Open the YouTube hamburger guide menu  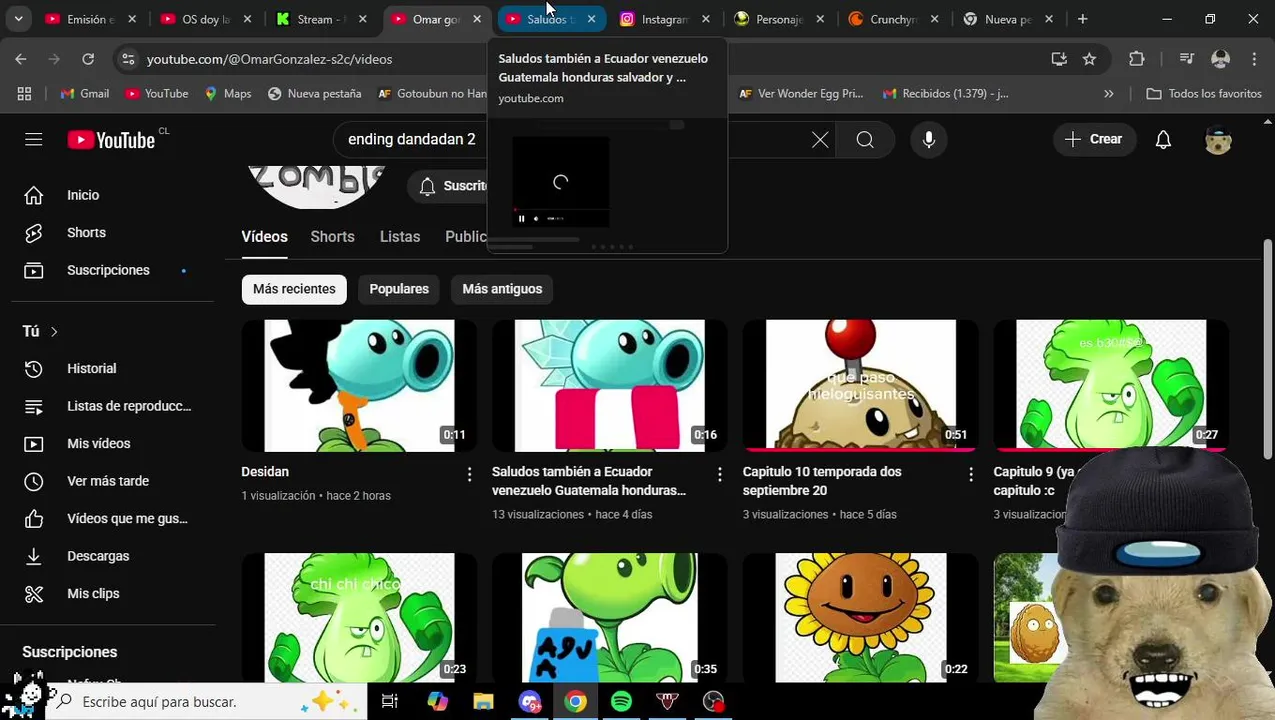34,139
